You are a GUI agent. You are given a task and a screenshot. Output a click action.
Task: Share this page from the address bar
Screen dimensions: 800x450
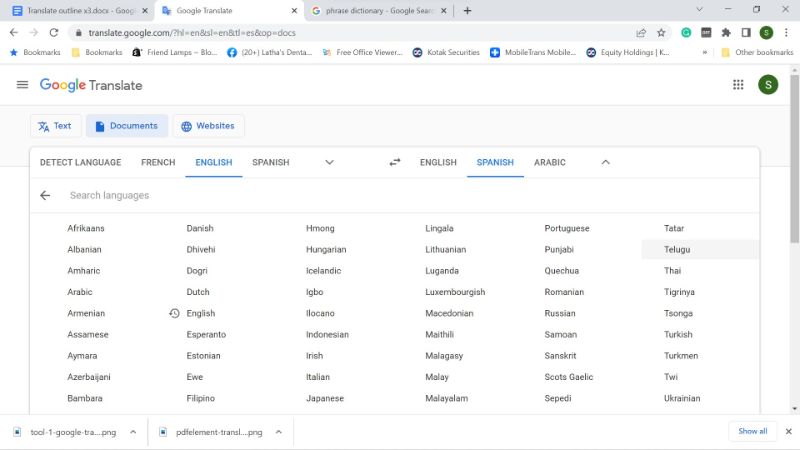(x=641, y=33)
